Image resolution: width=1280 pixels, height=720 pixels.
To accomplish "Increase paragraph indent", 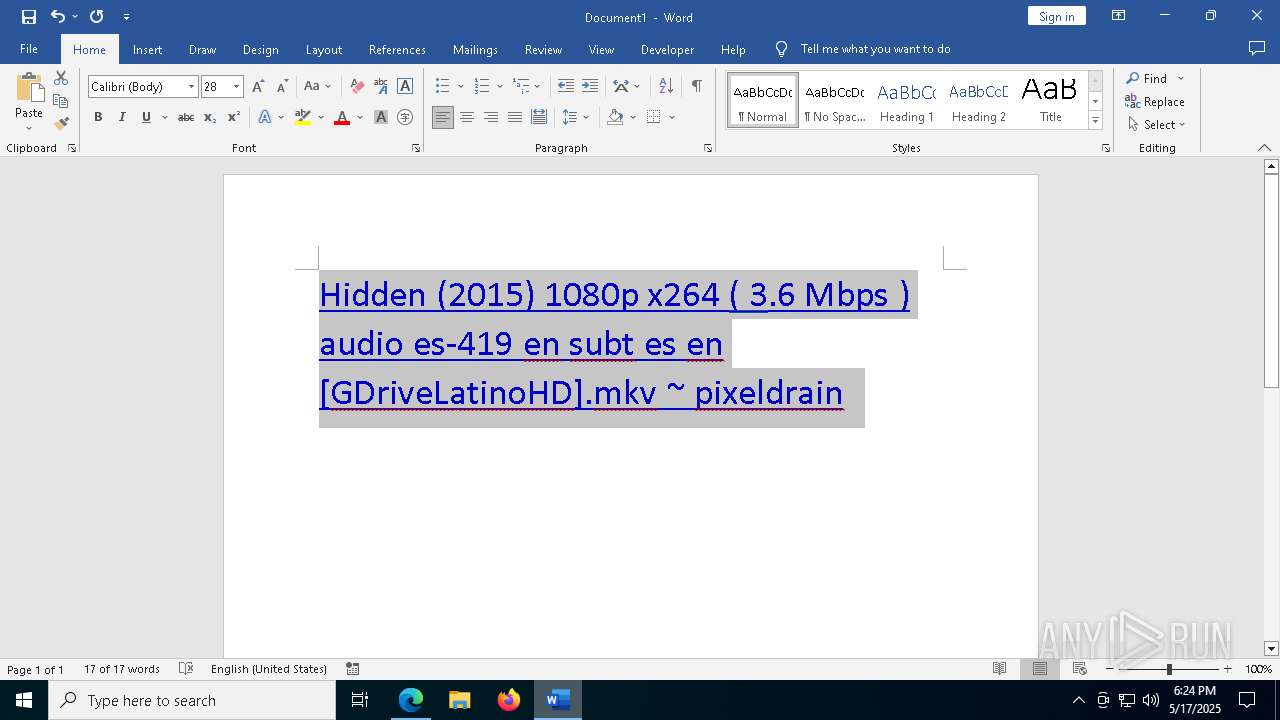I will pos(590,87).
